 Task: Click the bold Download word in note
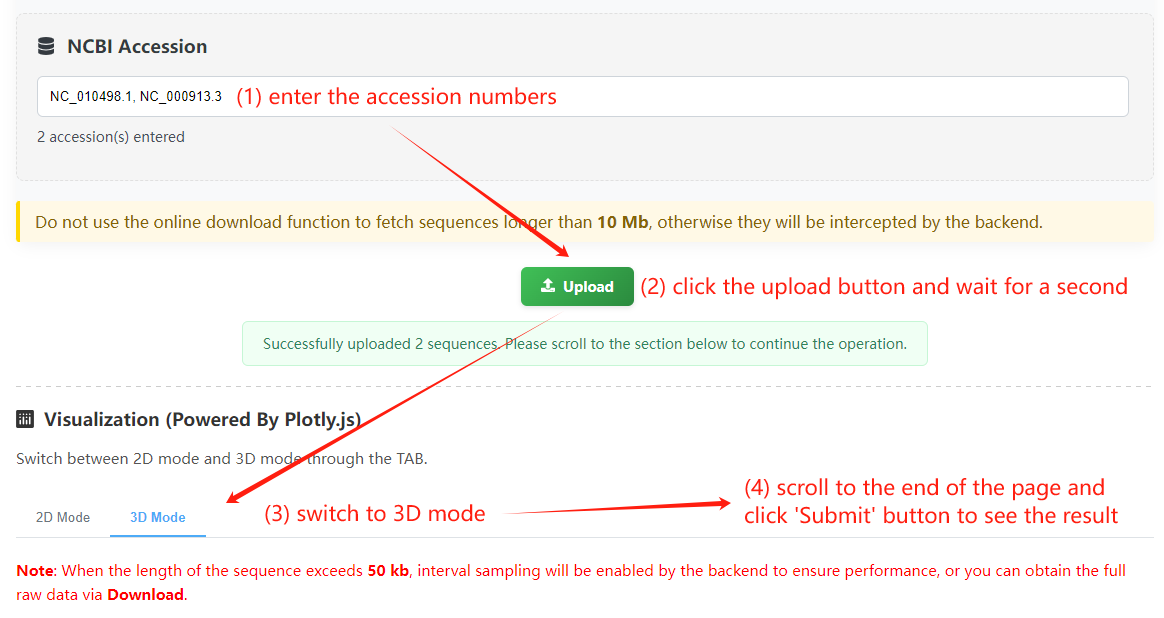tap(146, 594)
